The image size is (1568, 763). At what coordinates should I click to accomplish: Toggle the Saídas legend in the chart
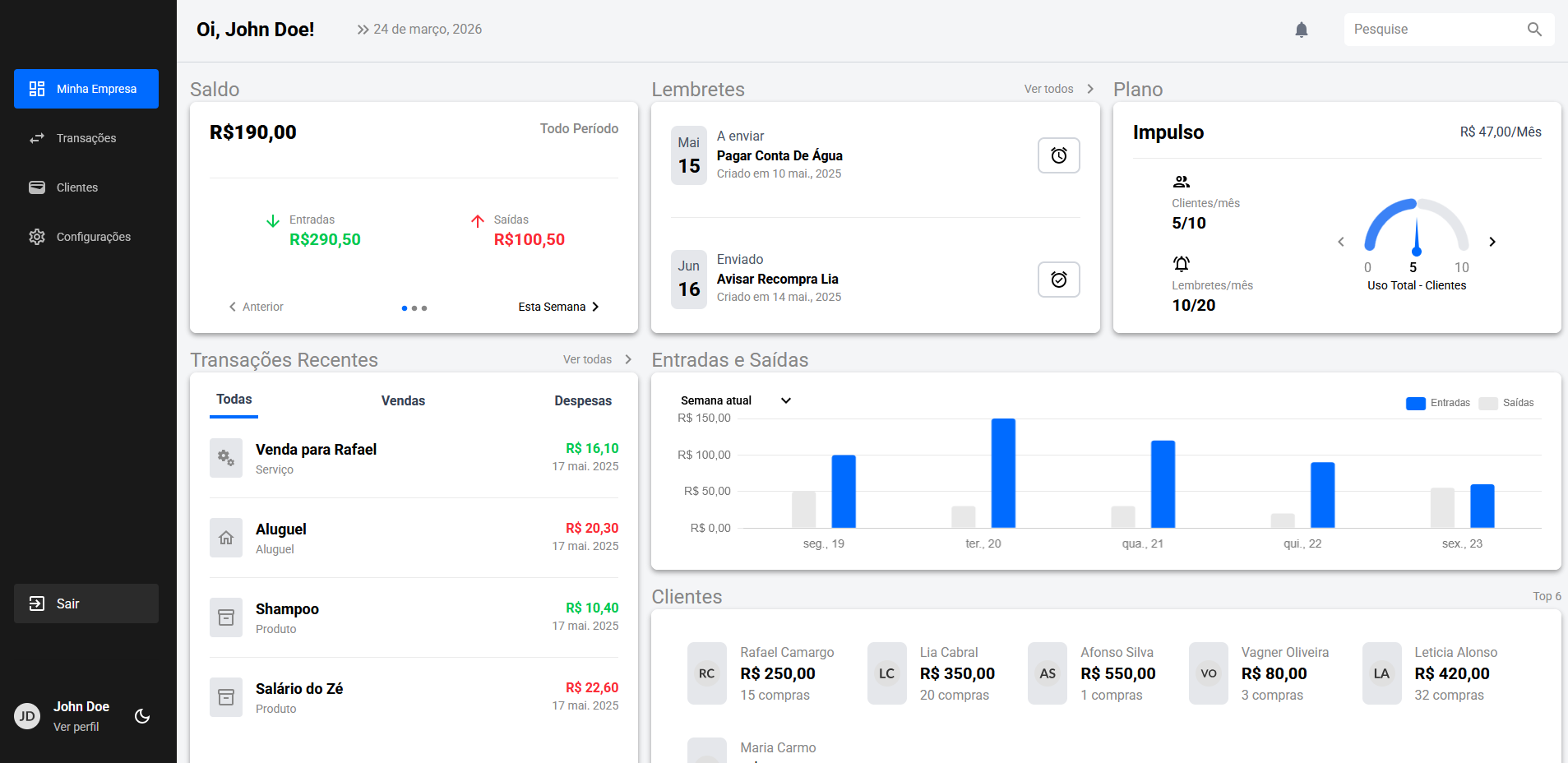[x=1508, y=403]
